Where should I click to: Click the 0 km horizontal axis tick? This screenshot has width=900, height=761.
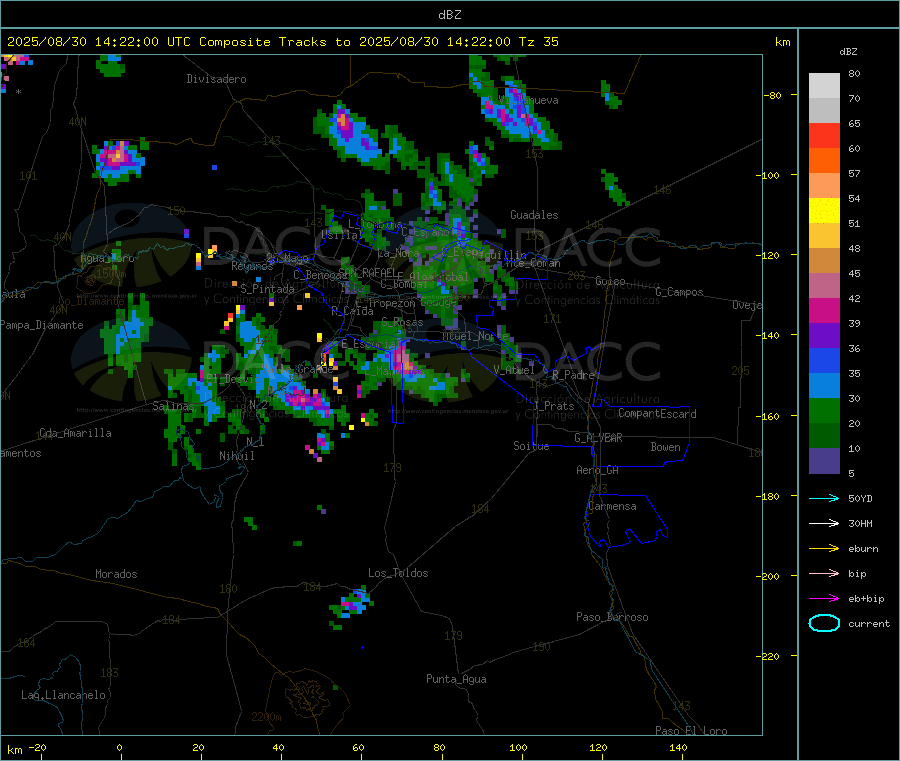coord(119,747)
